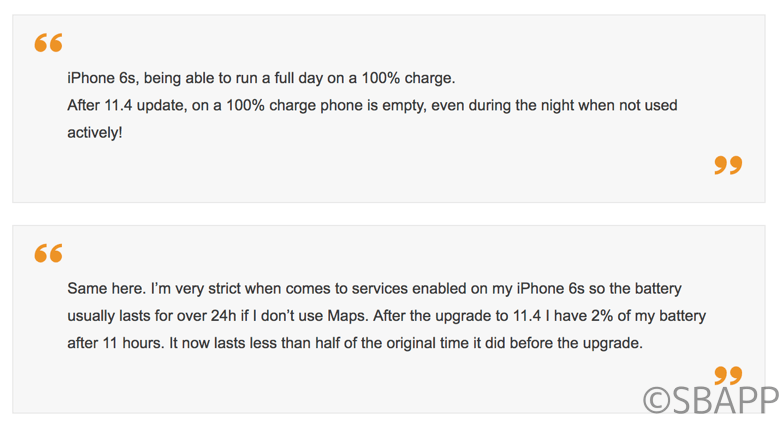
Task: Click the opening quote mark of first quote
Action: 48,43
